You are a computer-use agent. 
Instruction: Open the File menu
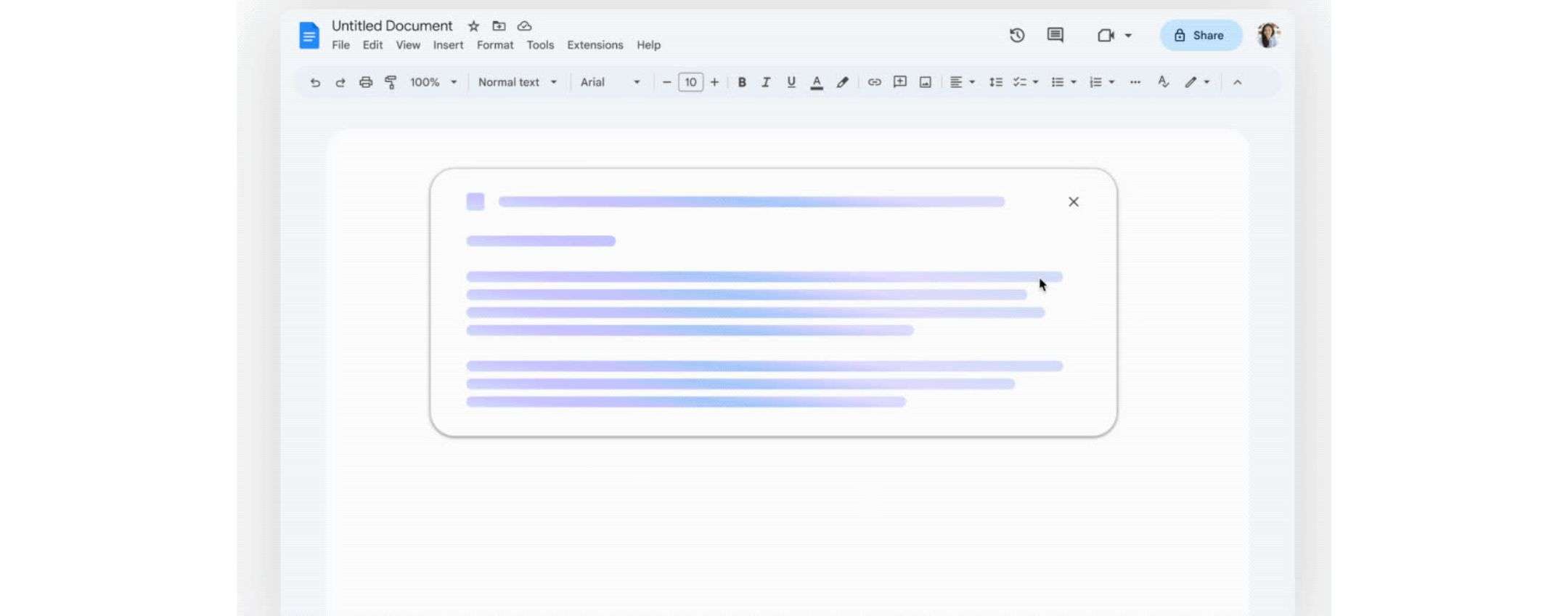340,45
